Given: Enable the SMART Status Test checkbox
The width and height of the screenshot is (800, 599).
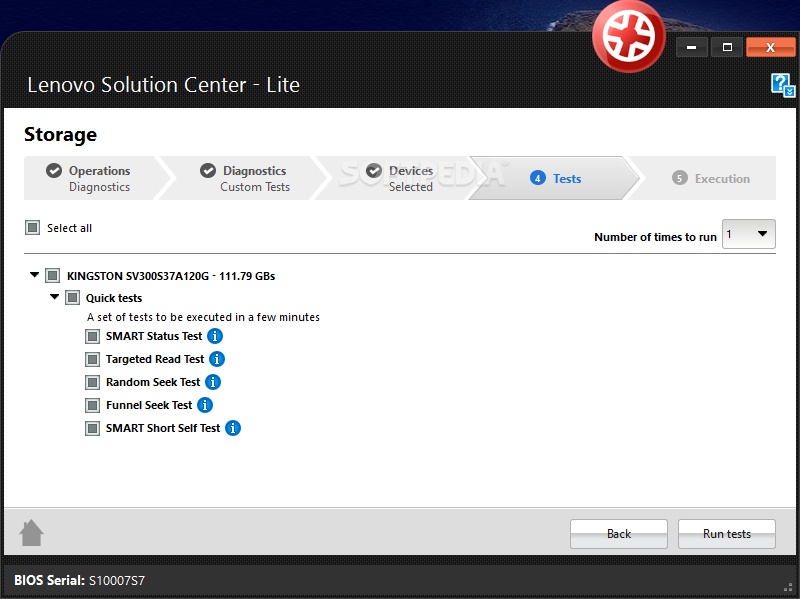Looking at the screenshot, I should [92, 336].
